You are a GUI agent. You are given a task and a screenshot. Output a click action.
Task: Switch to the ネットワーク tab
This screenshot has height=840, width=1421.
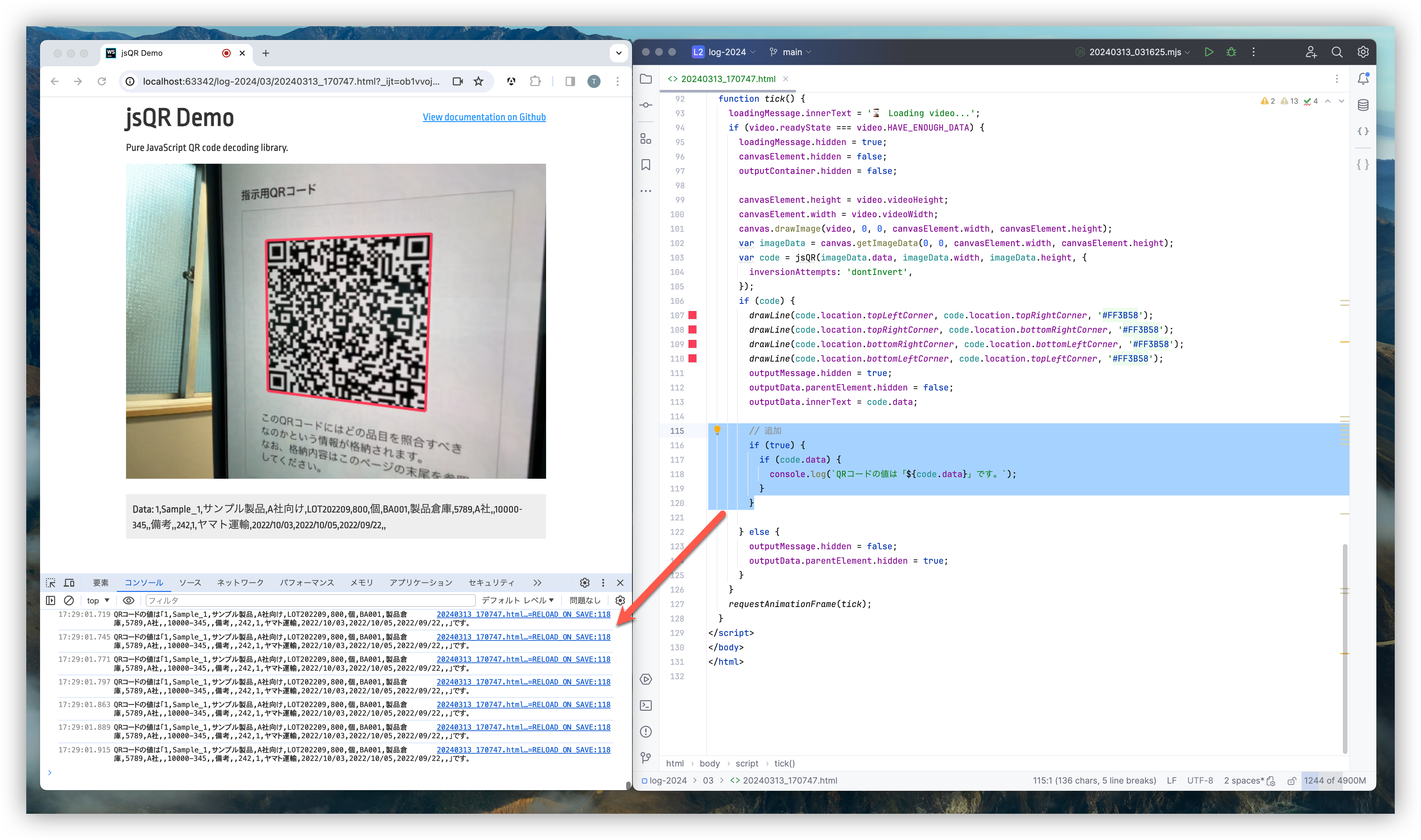pyautogui.click(x=240, y=582)
